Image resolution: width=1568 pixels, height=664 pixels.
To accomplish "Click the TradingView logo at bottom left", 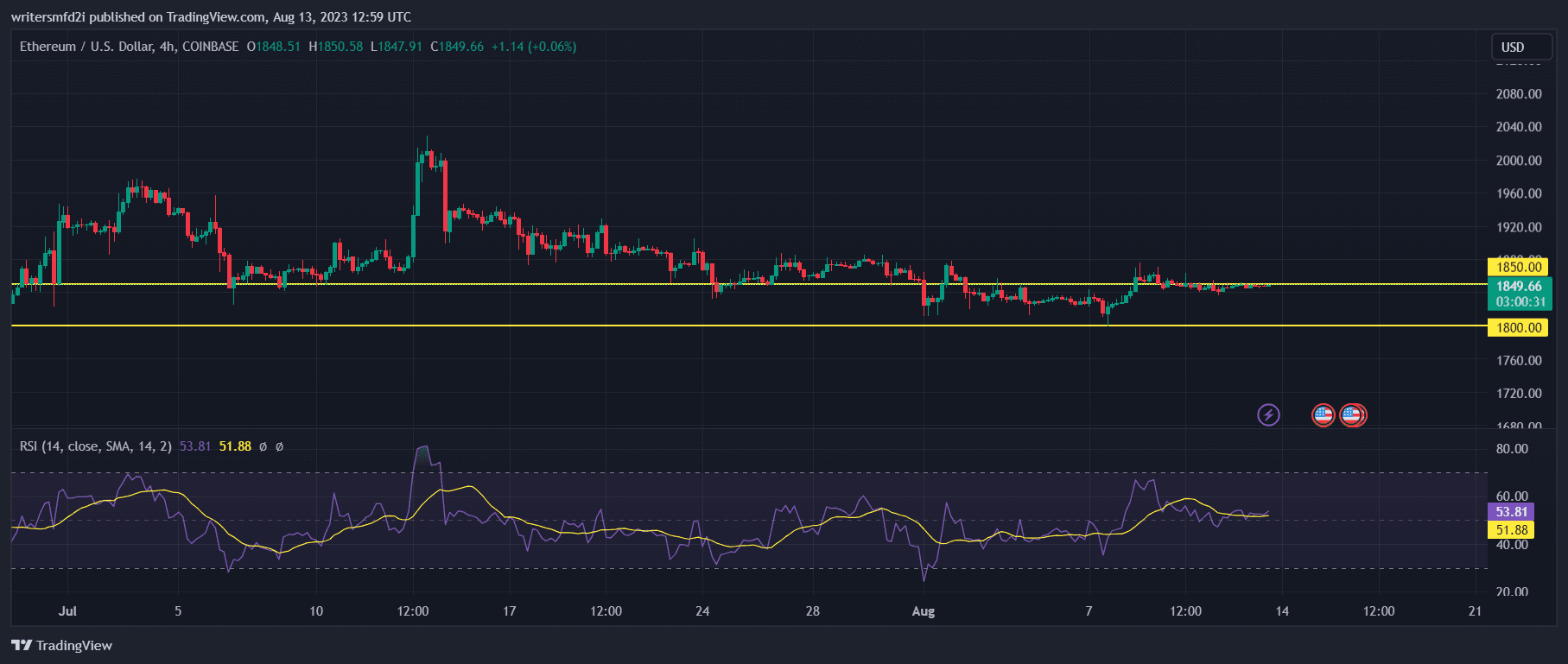I will (61, 645).
